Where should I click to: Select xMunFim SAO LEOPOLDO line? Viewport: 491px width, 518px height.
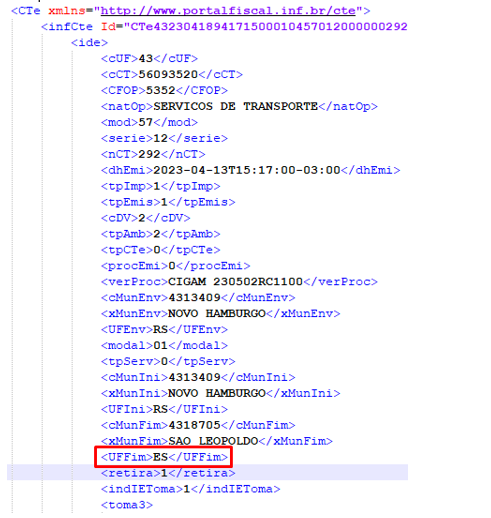pos(217,441)
